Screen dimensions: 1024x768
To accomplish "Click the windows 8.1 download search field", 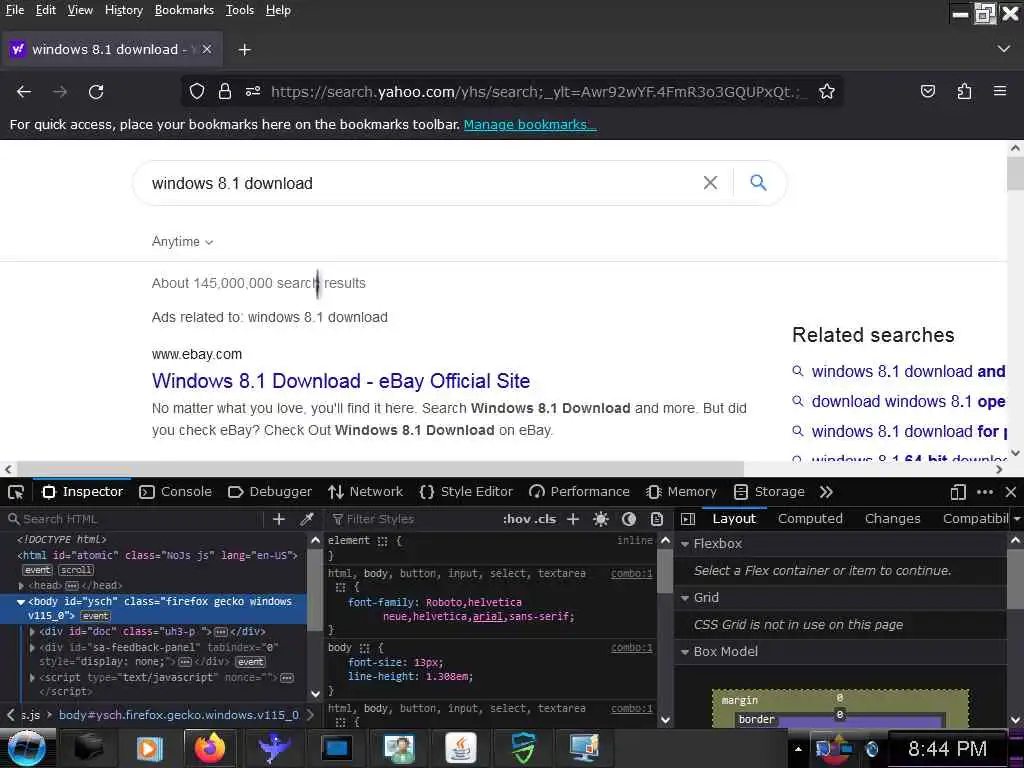I will [418, 184].
